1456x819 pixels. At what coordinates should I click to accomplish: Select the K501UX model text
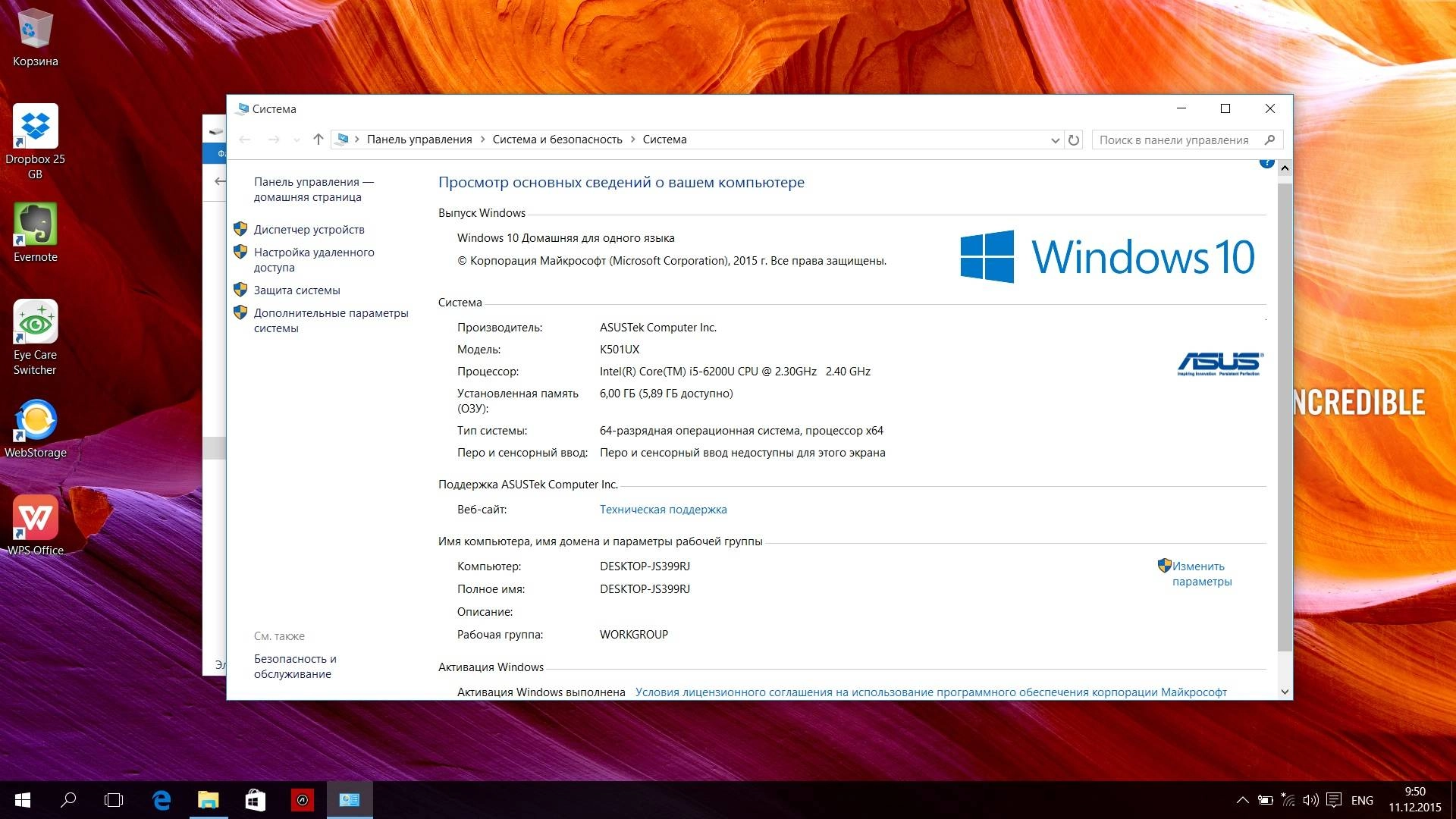pos(620,350)
